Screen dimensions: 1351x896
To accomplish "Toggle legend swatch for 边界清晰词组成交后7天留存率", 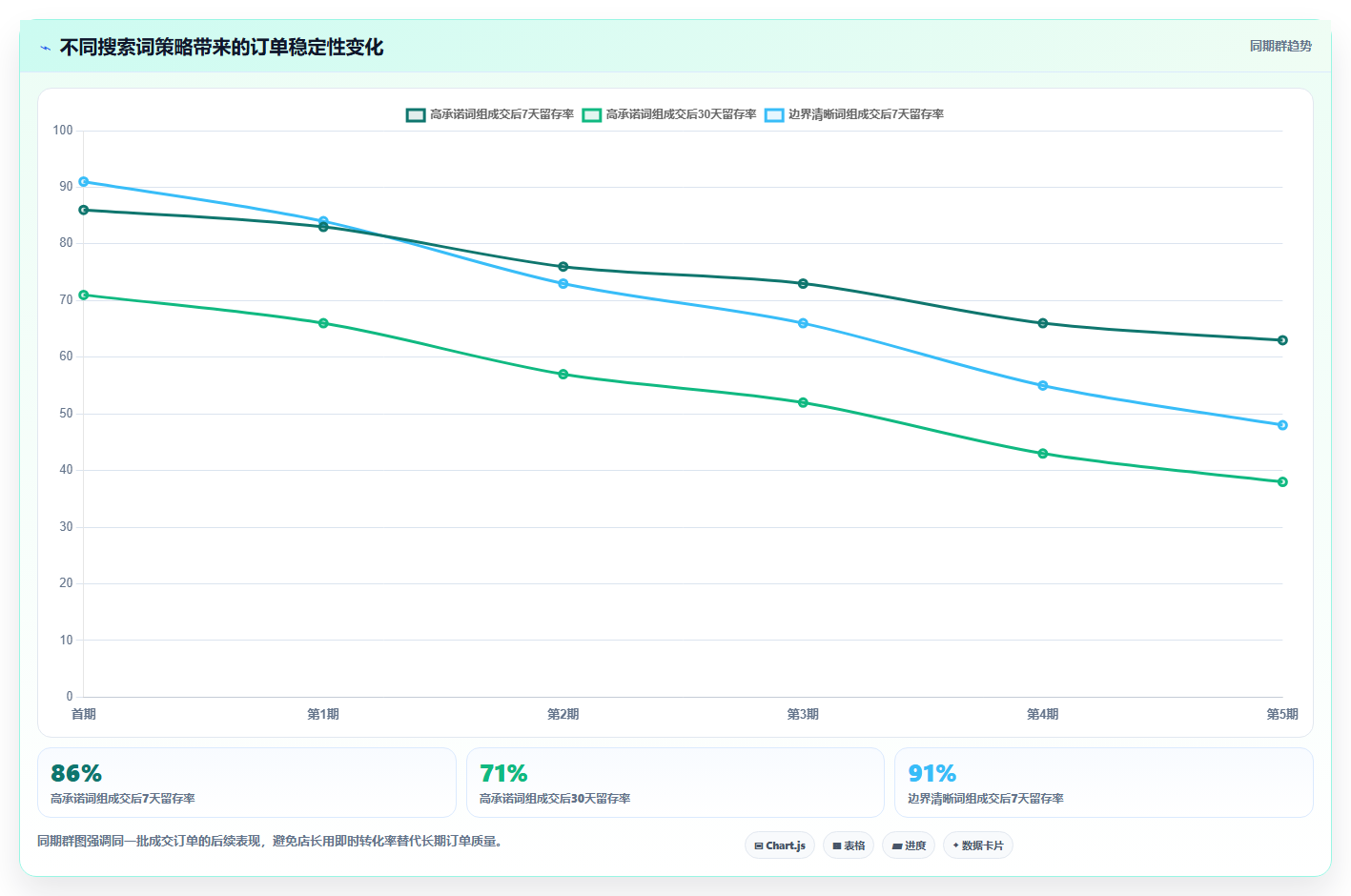I will [774, 114].
